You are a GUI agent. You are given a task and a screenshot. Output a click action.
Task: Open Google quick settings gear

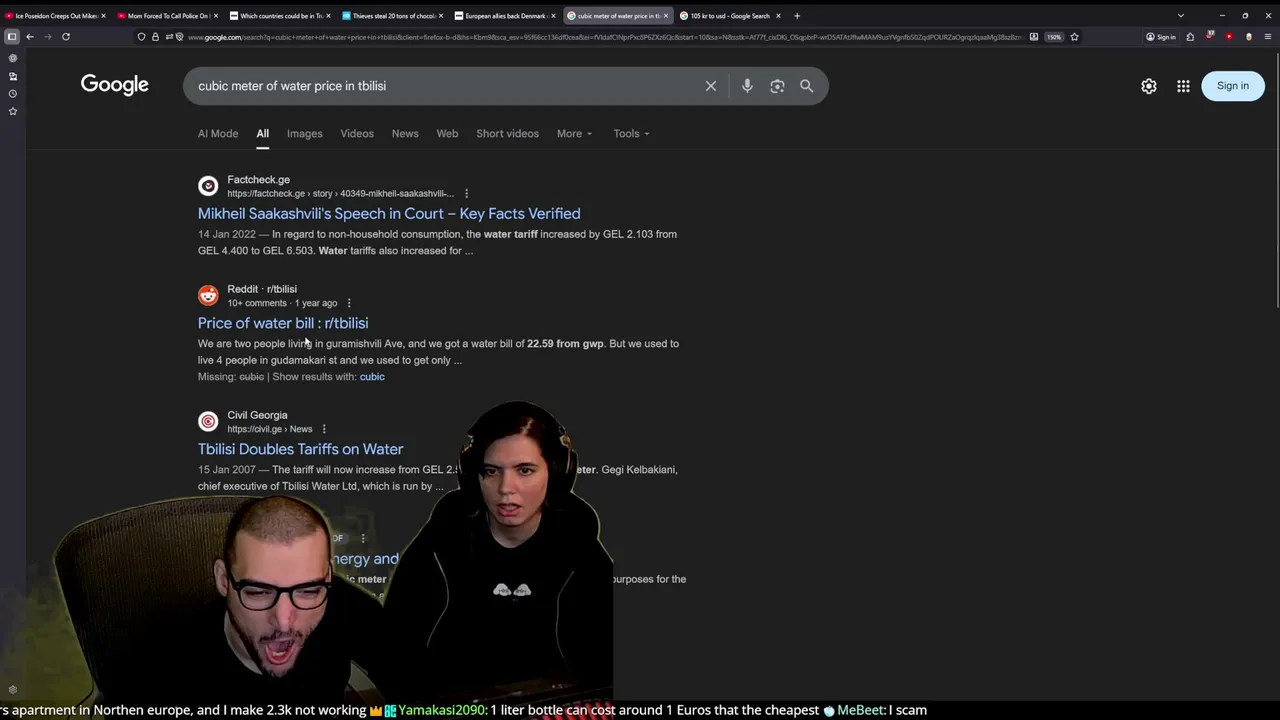[1149, 86]
